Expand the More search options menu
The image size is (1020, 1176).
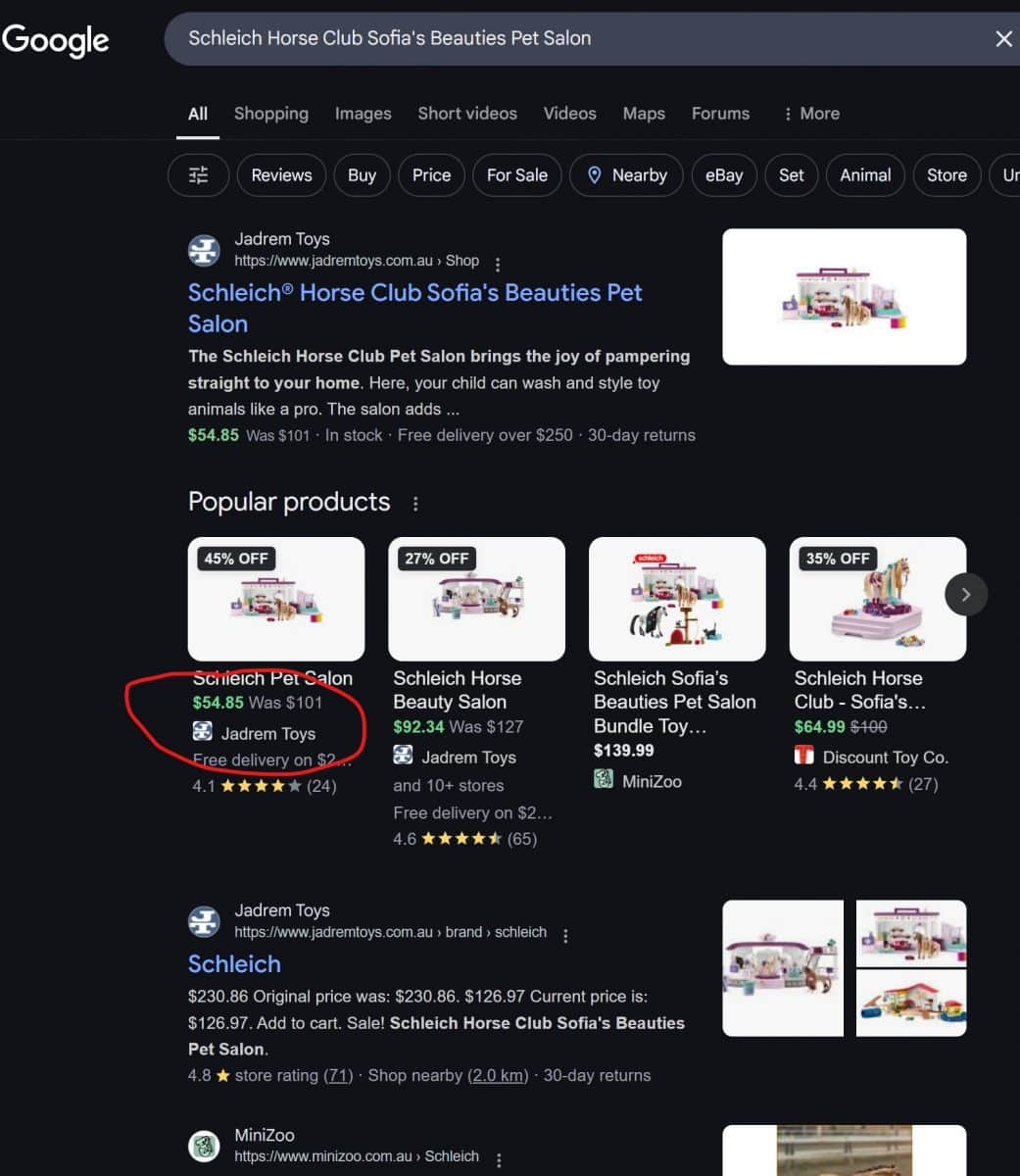pos(811,114)
